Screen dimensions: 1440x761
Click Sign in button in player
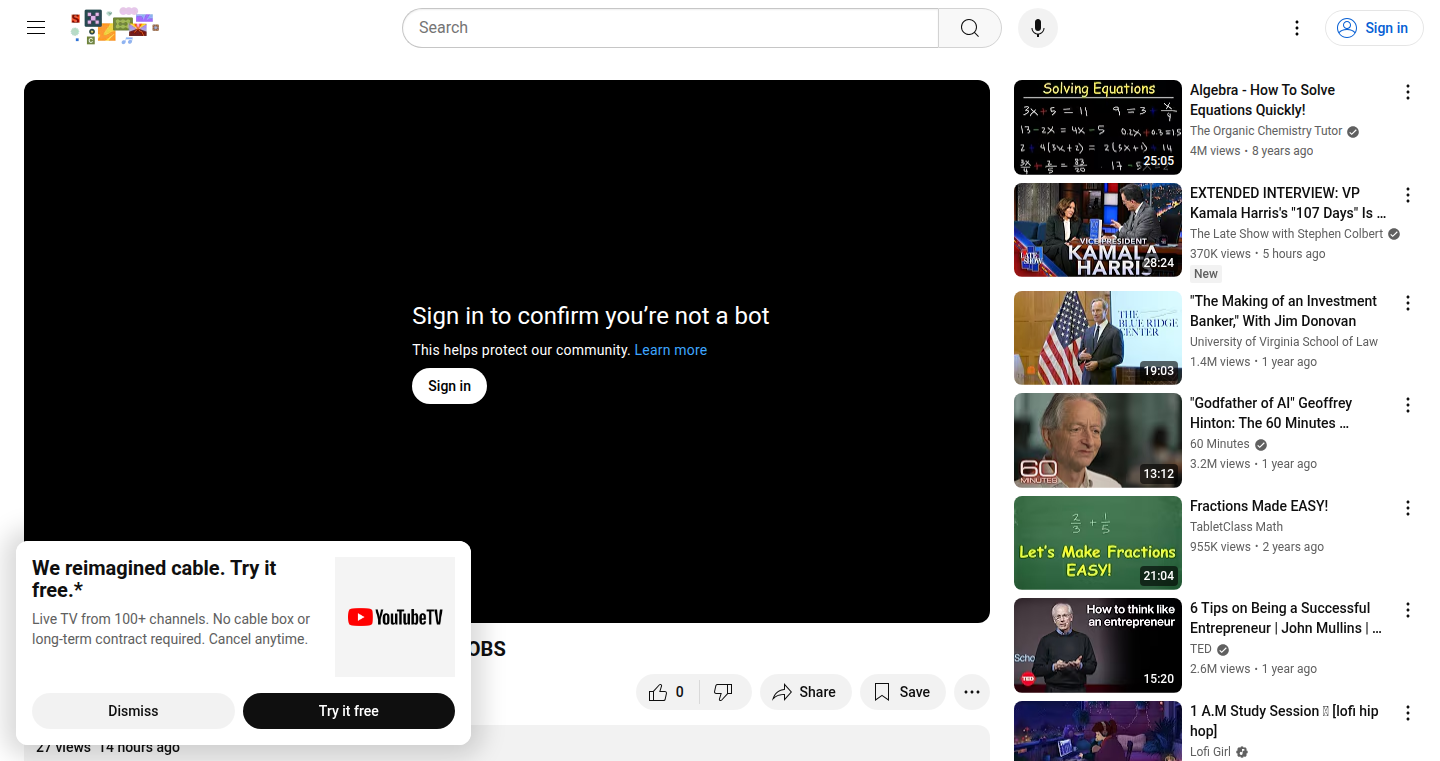coord(449,386)
